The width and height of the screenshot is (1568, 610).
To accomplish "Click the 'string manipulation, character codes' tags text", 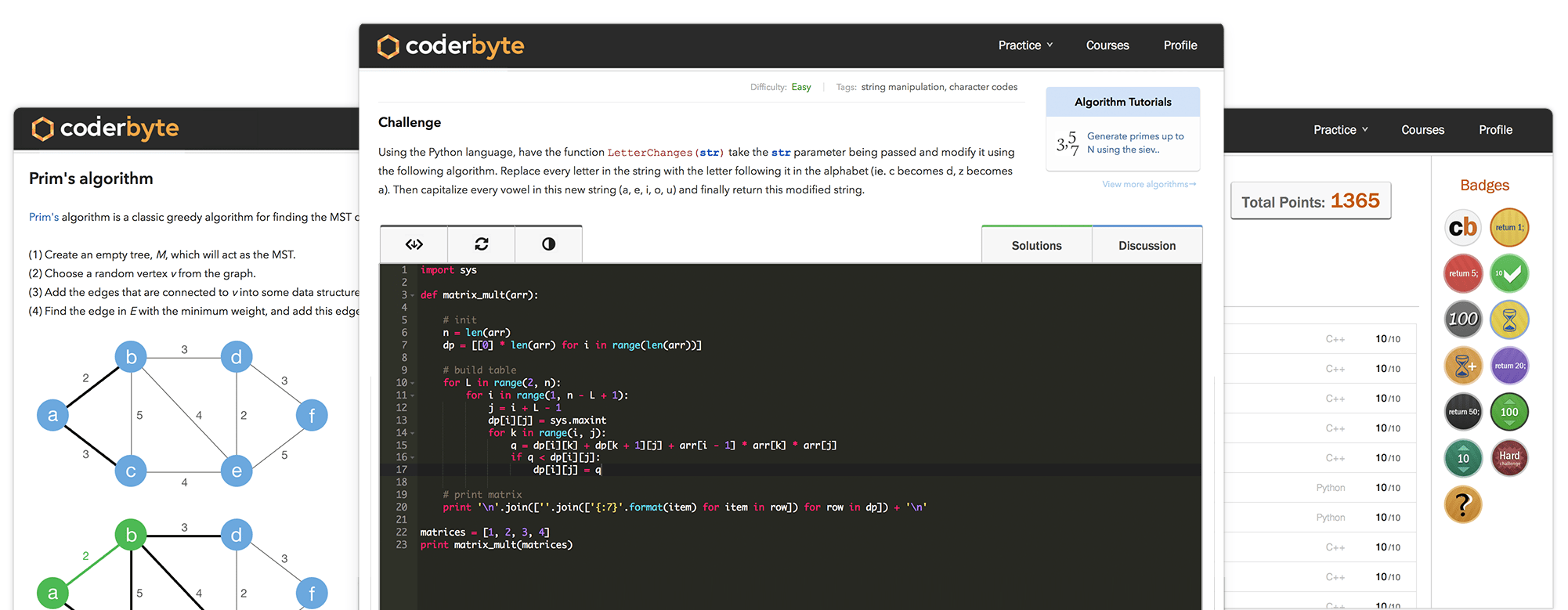I will point(939,87).
